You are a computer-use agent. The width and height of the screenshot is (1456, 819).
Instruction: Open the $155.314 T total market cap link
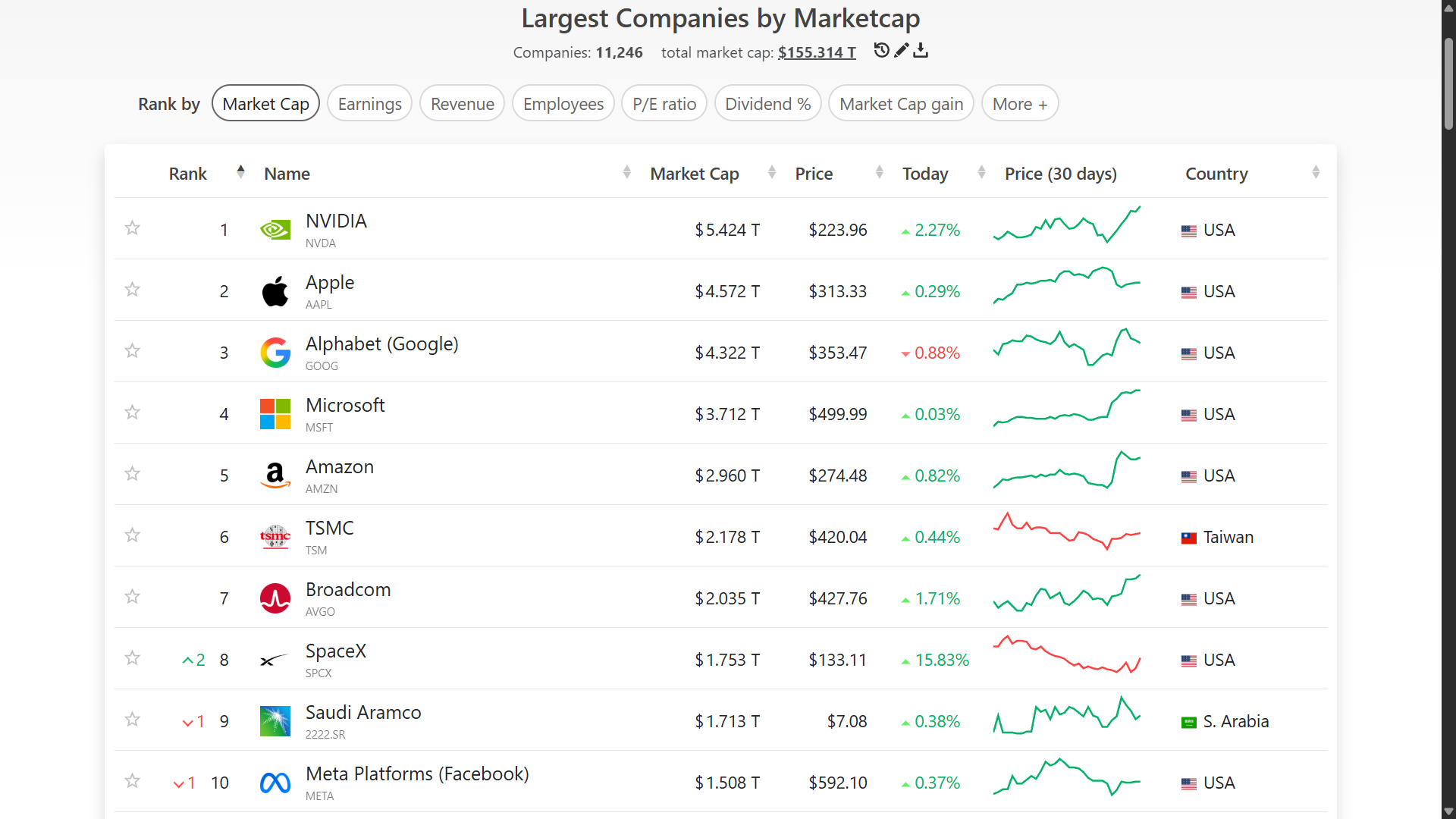coord(817,52)
